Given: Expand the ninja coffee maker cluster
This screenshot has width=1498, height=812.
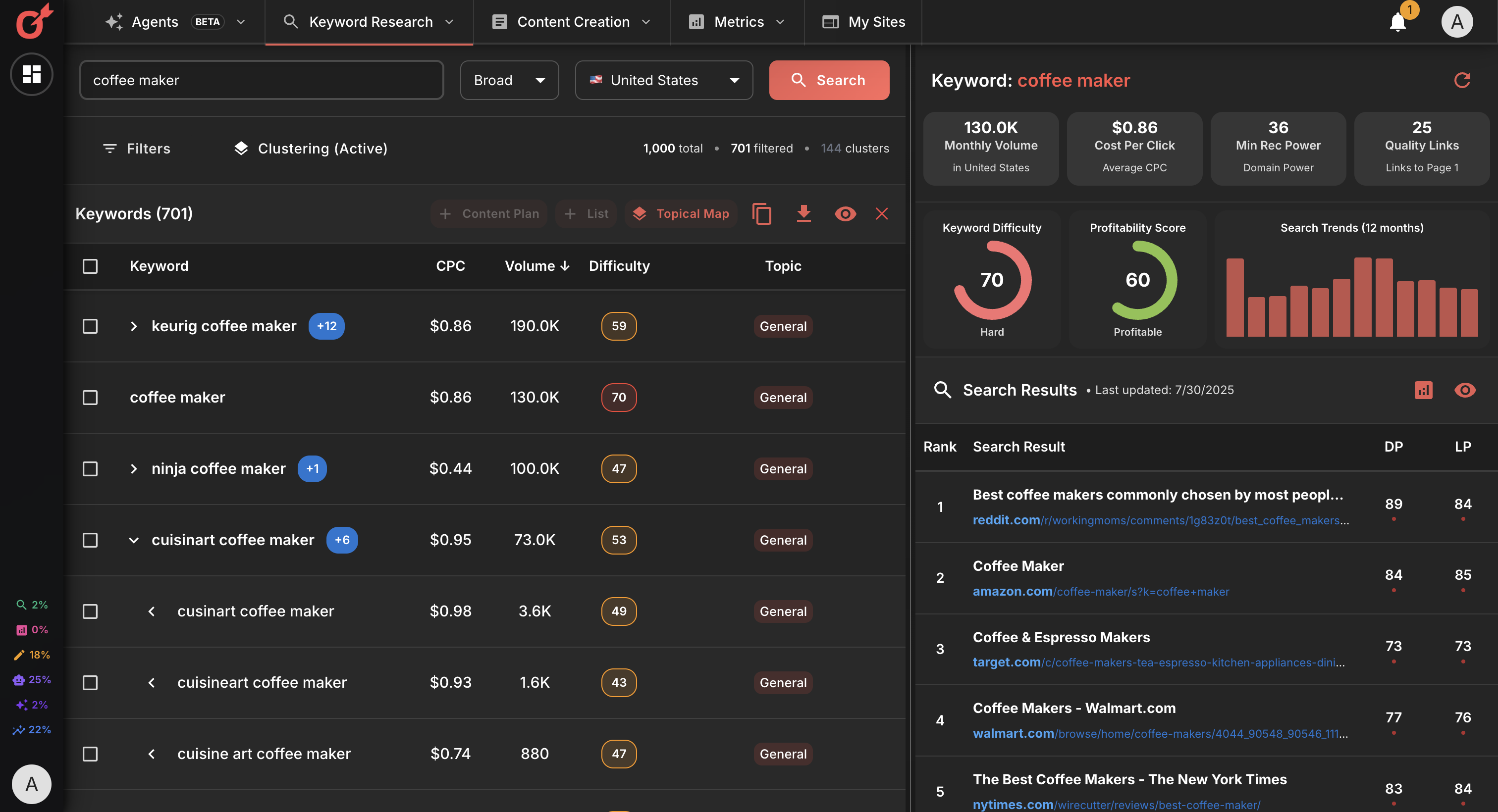Looking at the screenshot, I should (x=134, y=468).
